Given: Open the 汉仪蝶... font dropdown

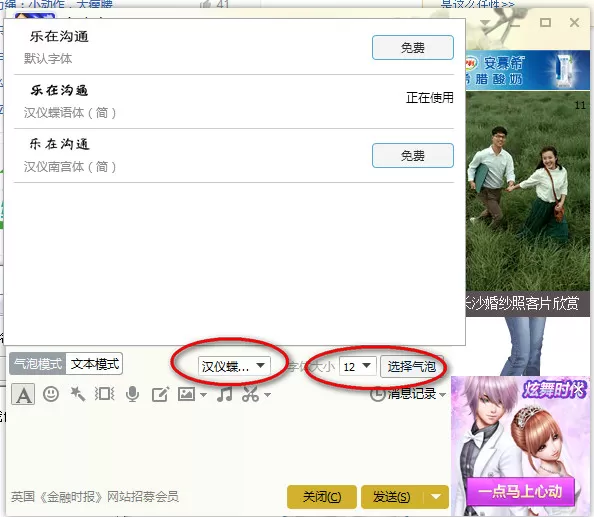Looking at the screenshot, I should (234, 366).
